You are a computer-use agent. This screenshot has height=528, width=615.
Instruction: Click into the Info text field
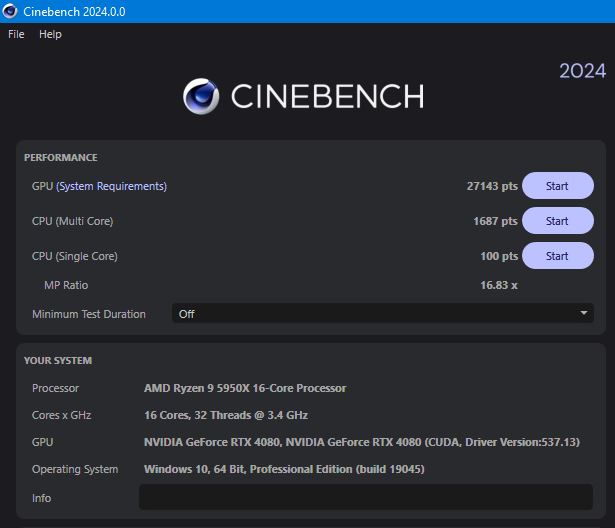pyautogui.click(x=366, y=497)
